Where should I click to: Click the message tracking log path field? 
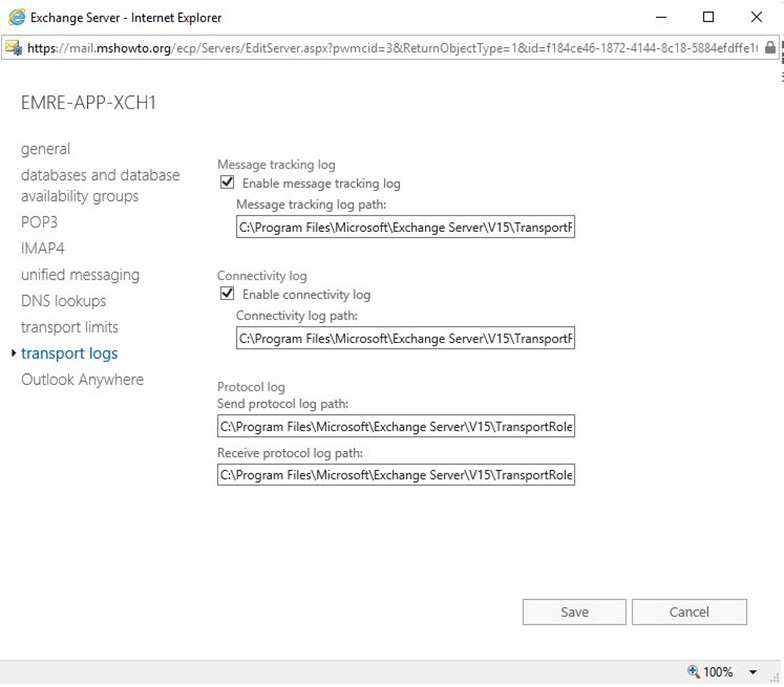click(406, 227)
